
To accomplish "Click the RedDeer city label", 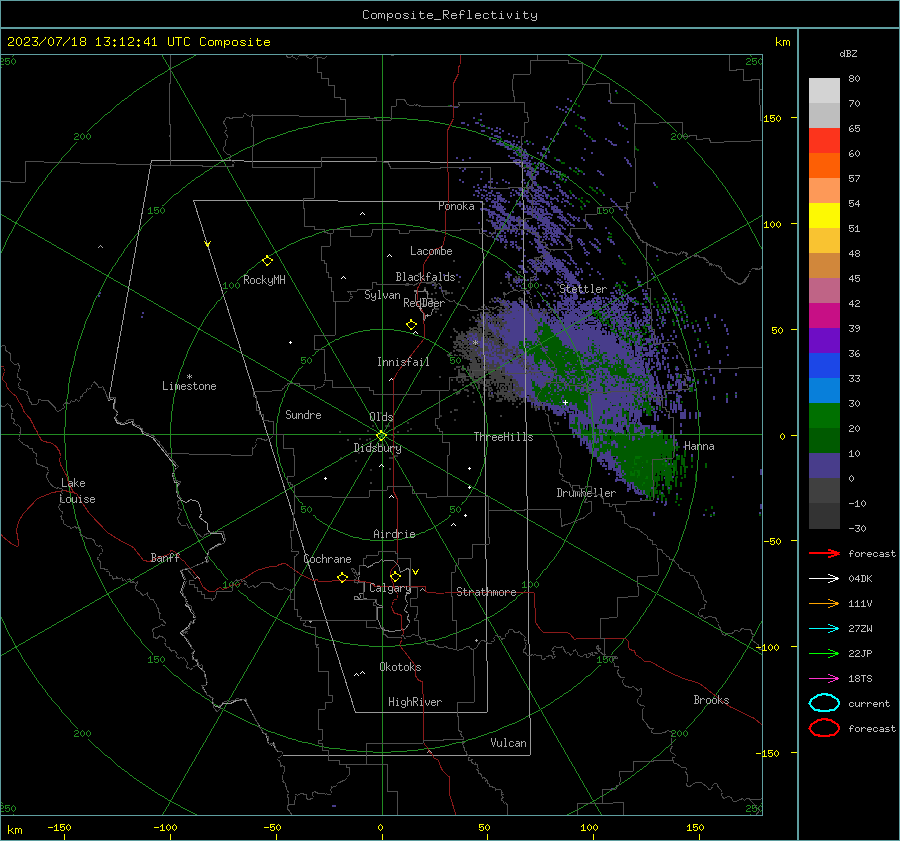I will click(424, 303).
